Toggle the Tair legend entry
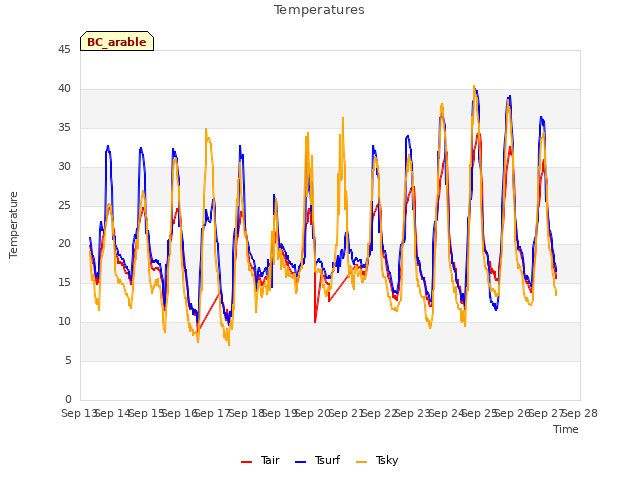The height and width of the screenshot is (480, 640). tap(260, 460)
